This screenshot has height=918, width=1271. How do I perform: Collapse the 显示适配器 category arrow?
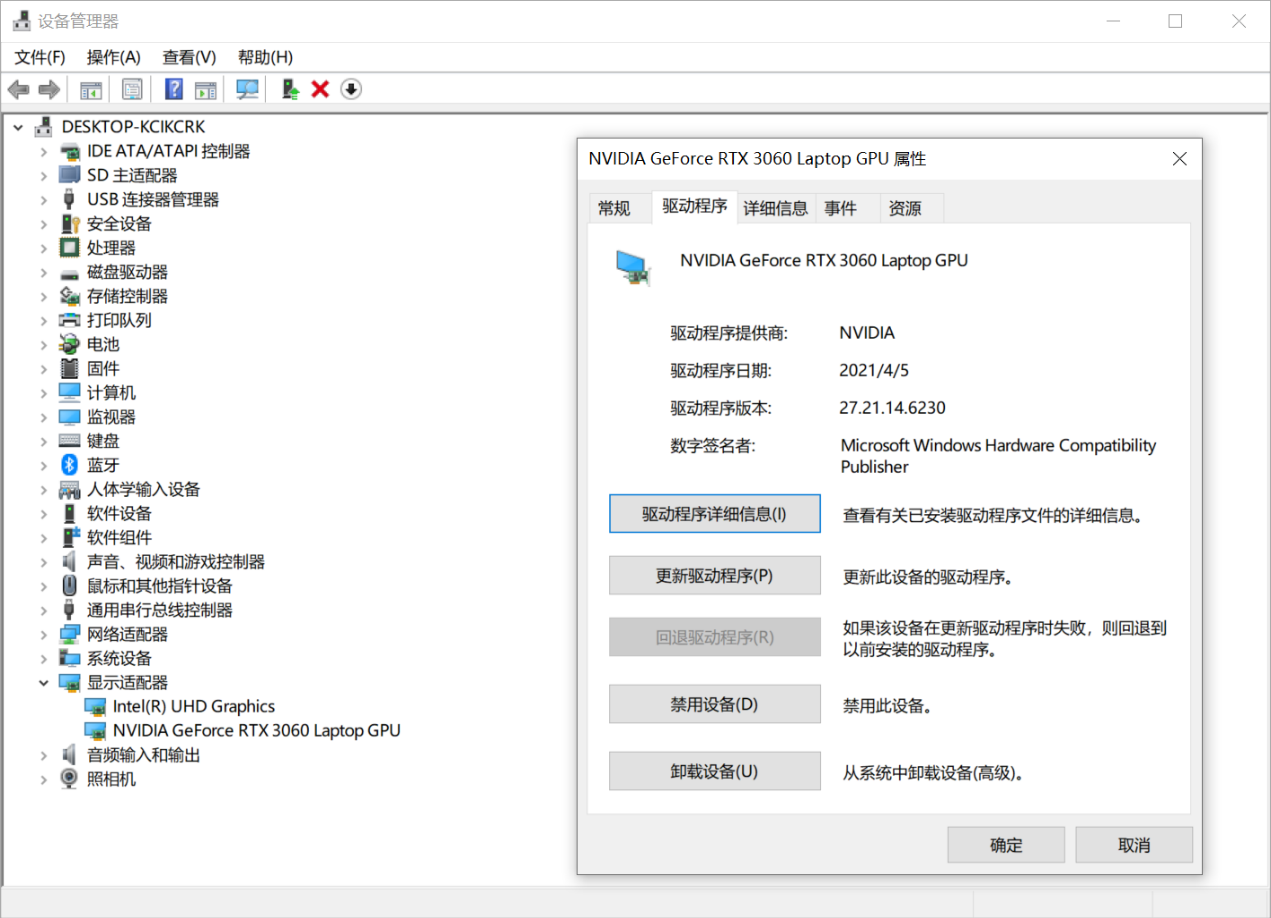(x=43, y=683)
